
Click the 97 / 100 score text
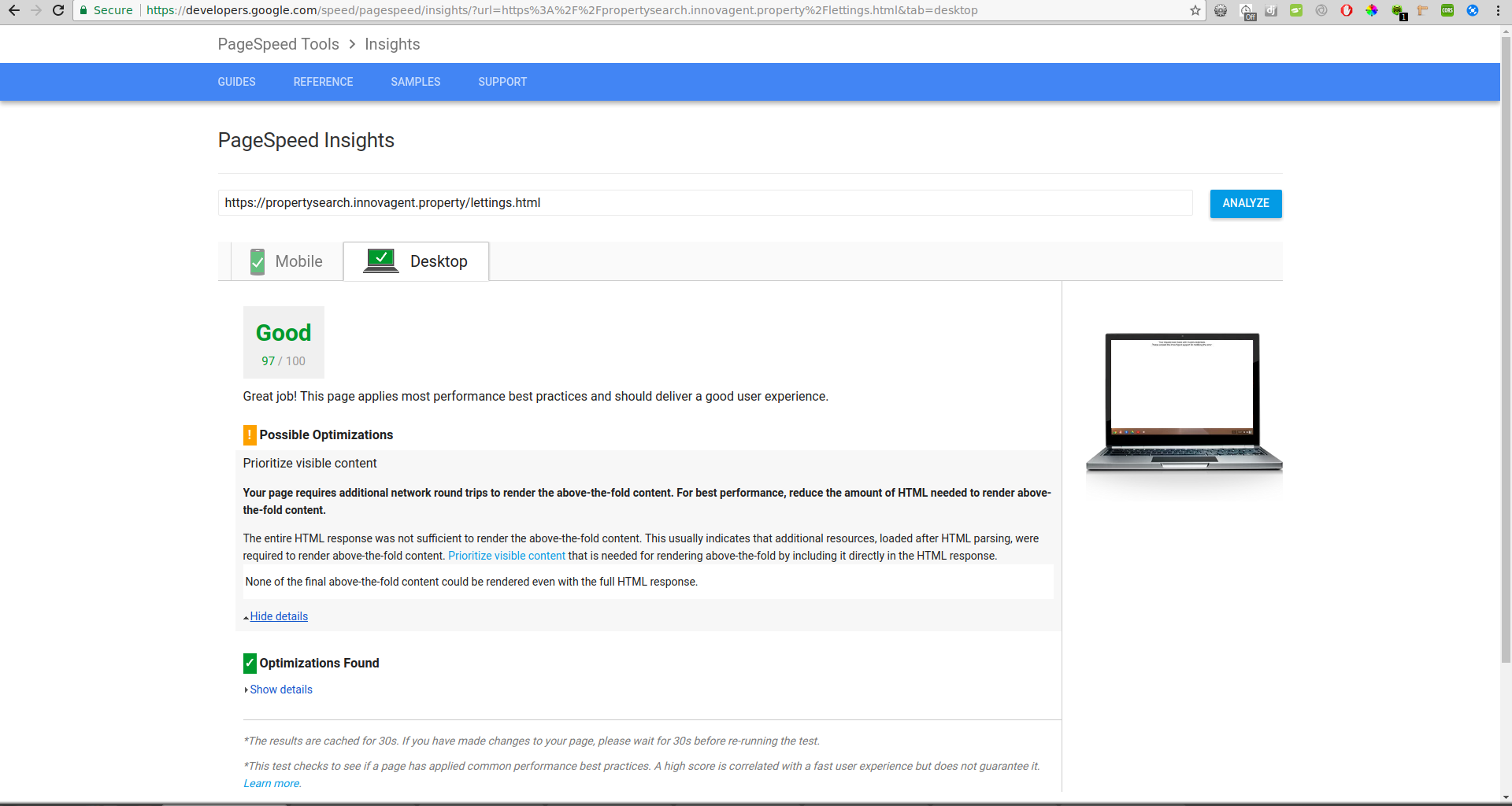283,361
